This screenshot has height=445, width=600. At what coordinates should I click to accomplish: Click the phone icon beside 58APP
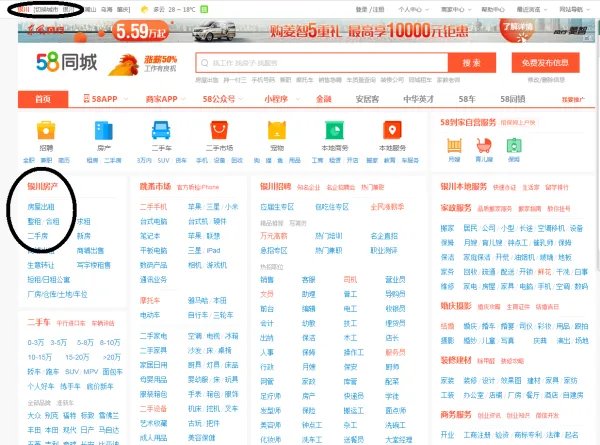click(86, 99)
